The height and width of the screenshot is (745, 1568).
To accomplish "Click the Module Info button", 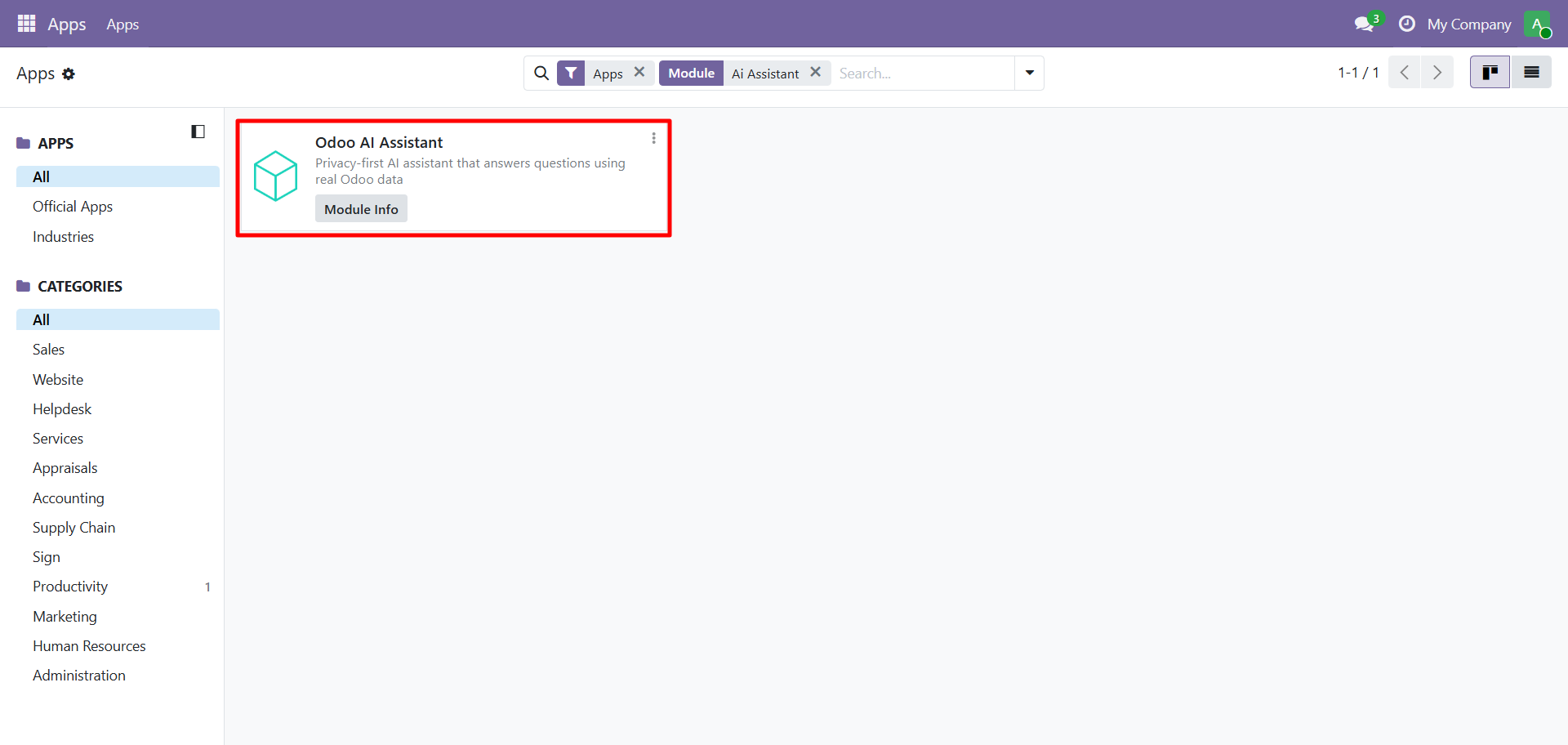I will click(x=361, y=209).
